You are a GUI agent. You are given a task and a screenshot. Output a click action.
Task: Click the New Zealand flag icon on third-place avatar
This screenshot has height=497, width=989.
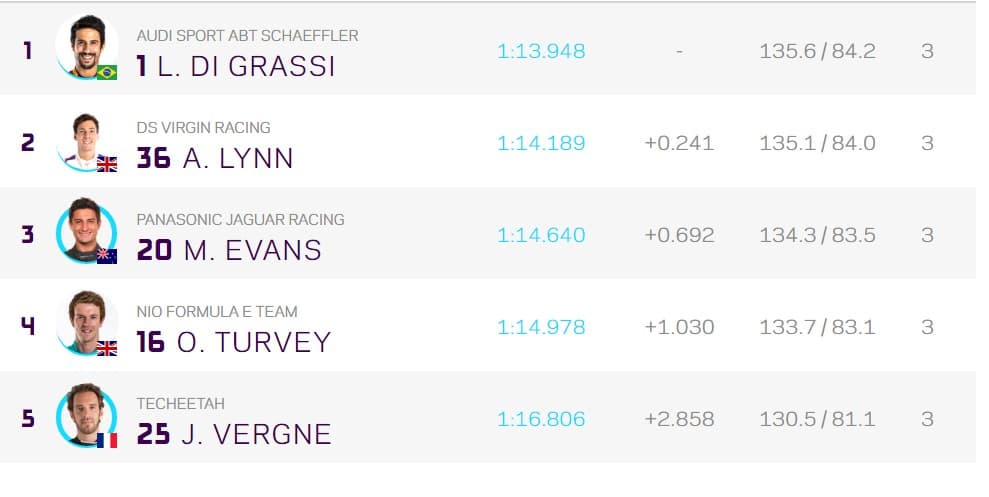107,256
